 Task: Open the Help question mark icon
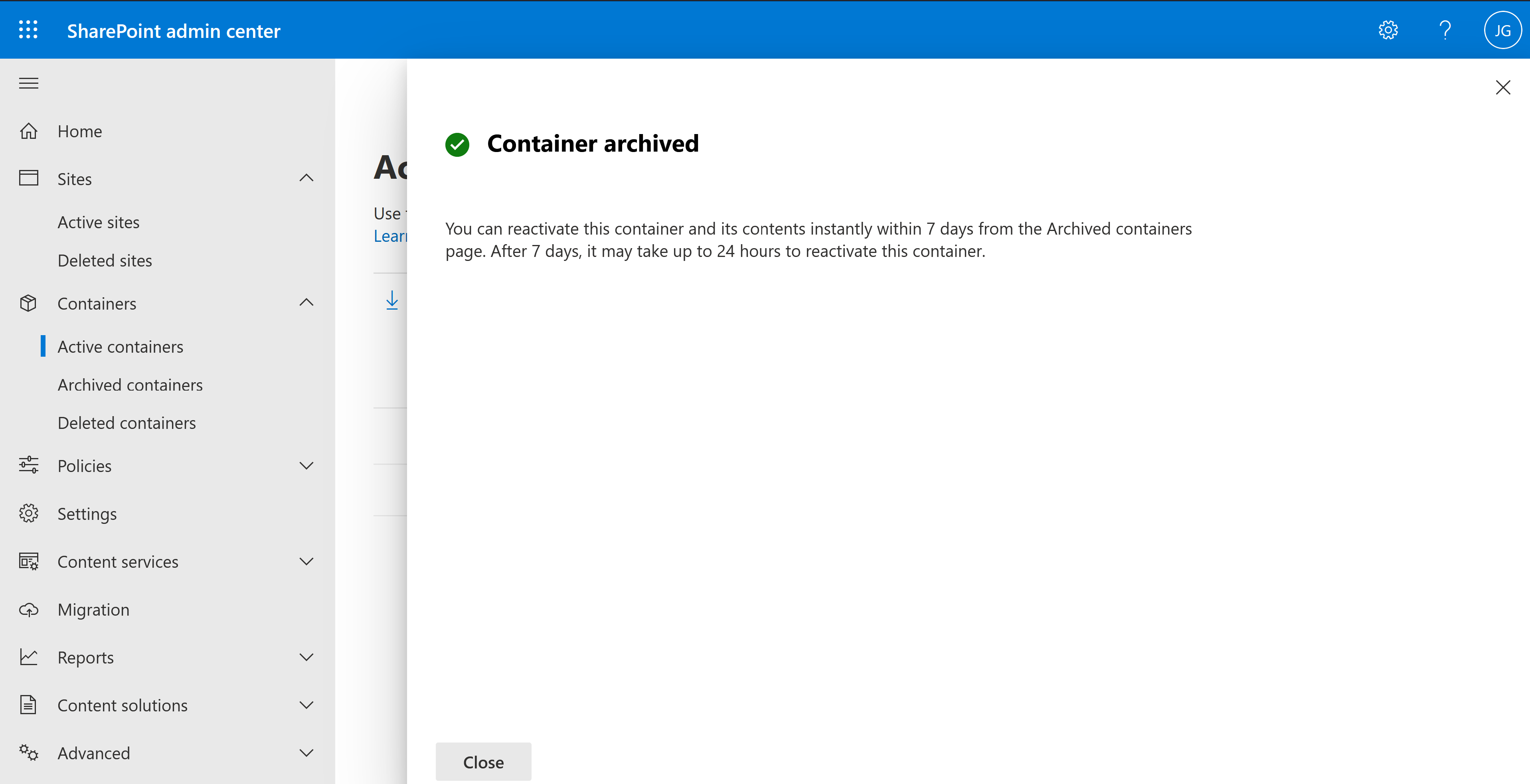tap(1445, 30)
